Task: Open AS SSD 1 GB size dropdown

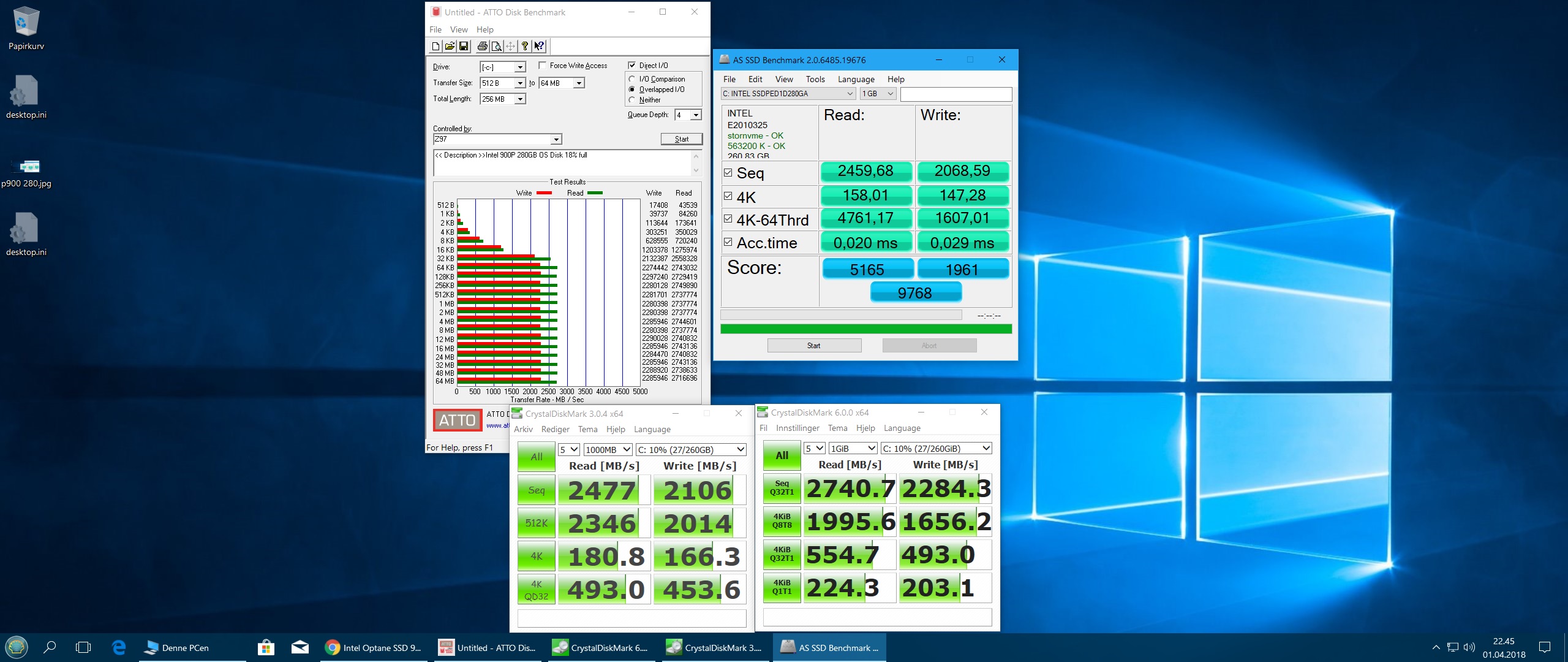Action: 878,94
